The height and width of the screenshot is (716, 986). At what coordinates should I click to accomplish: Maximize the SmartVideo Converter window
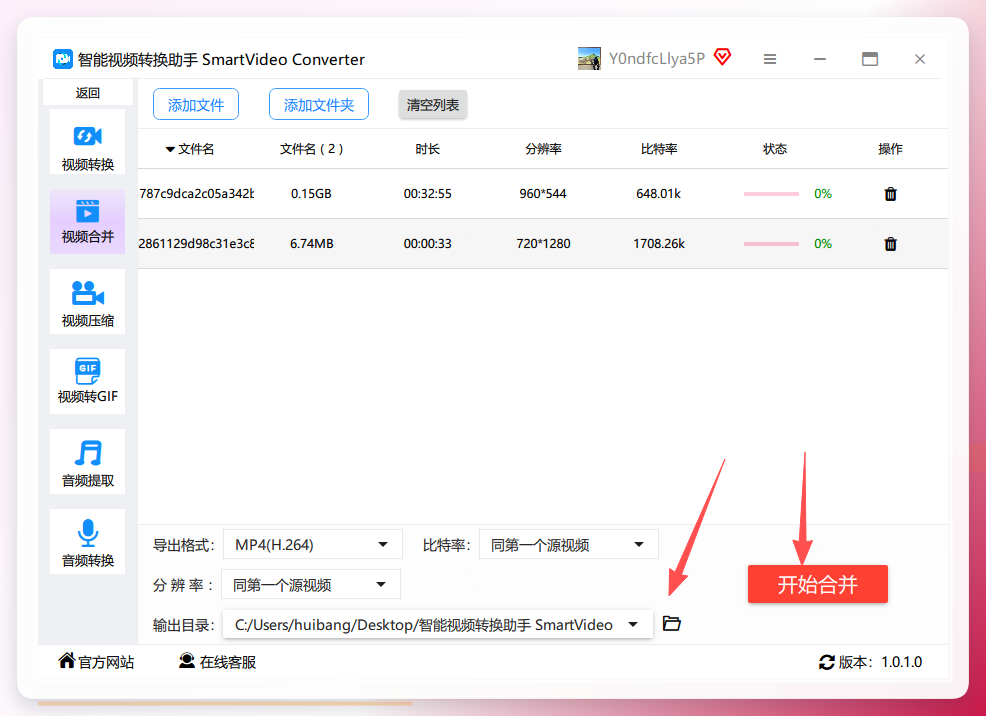click(870, 59)
